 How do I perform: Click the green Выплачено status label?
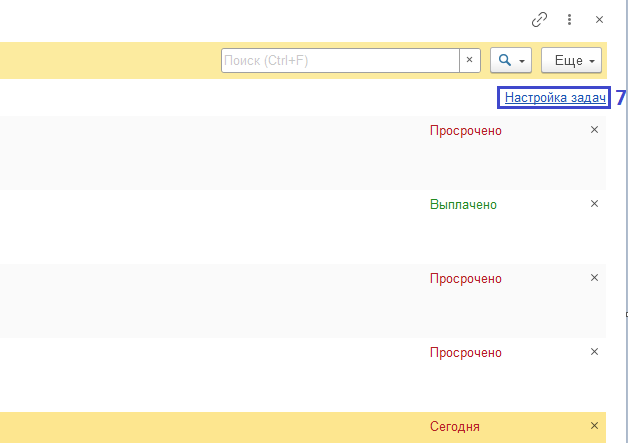coord(463,204)
